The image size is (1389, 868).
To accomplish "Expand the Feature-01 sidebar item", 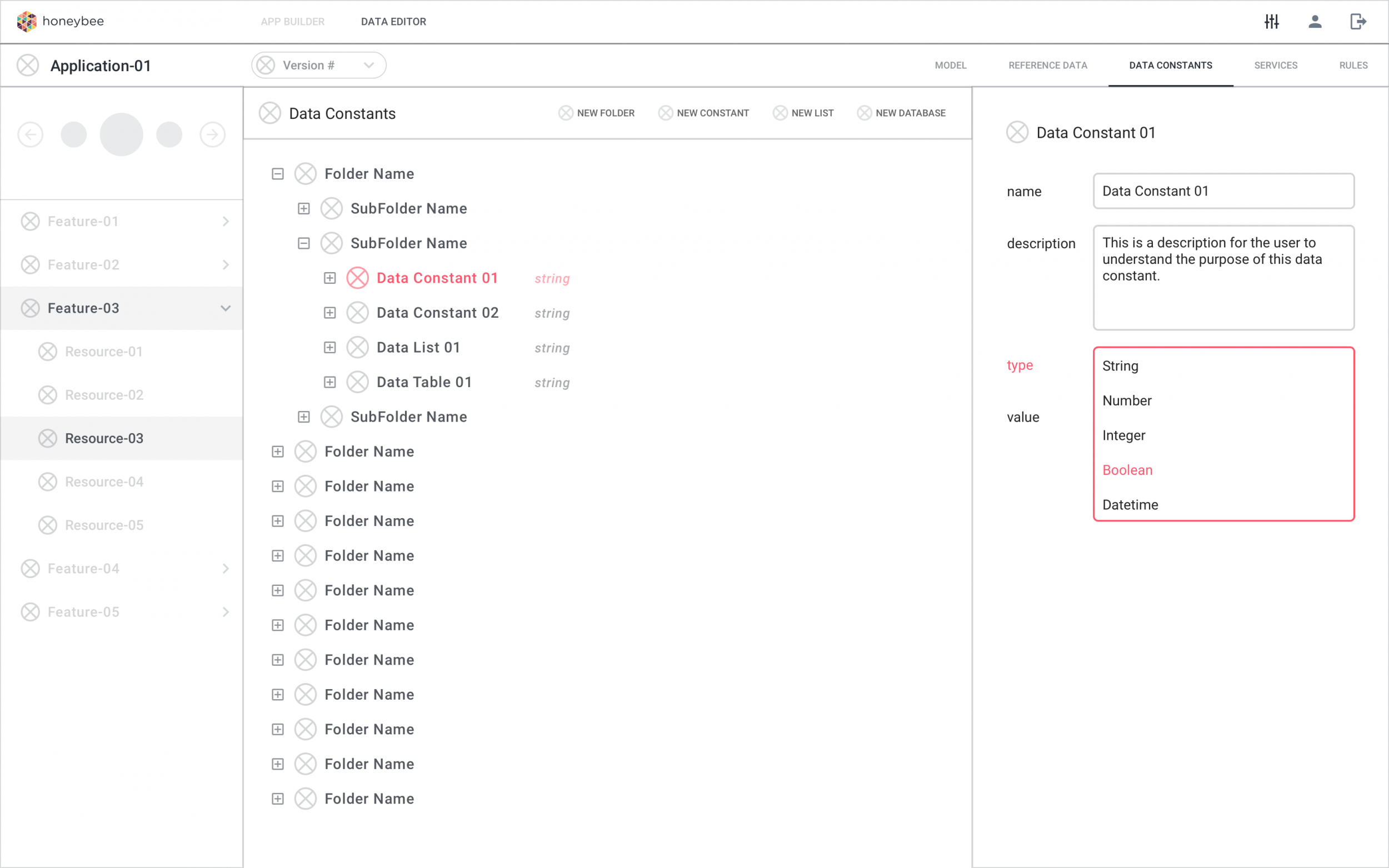I will [225, 222].
